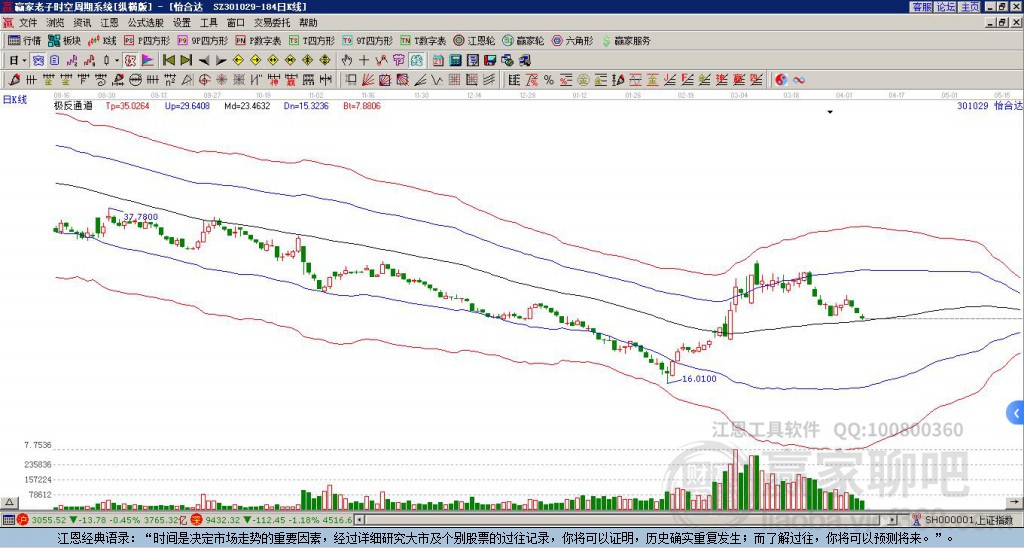Viewport: 1024px width, 548px height.
Task: Select the red pencil drawing tool
Action: [x=14, y=80]
